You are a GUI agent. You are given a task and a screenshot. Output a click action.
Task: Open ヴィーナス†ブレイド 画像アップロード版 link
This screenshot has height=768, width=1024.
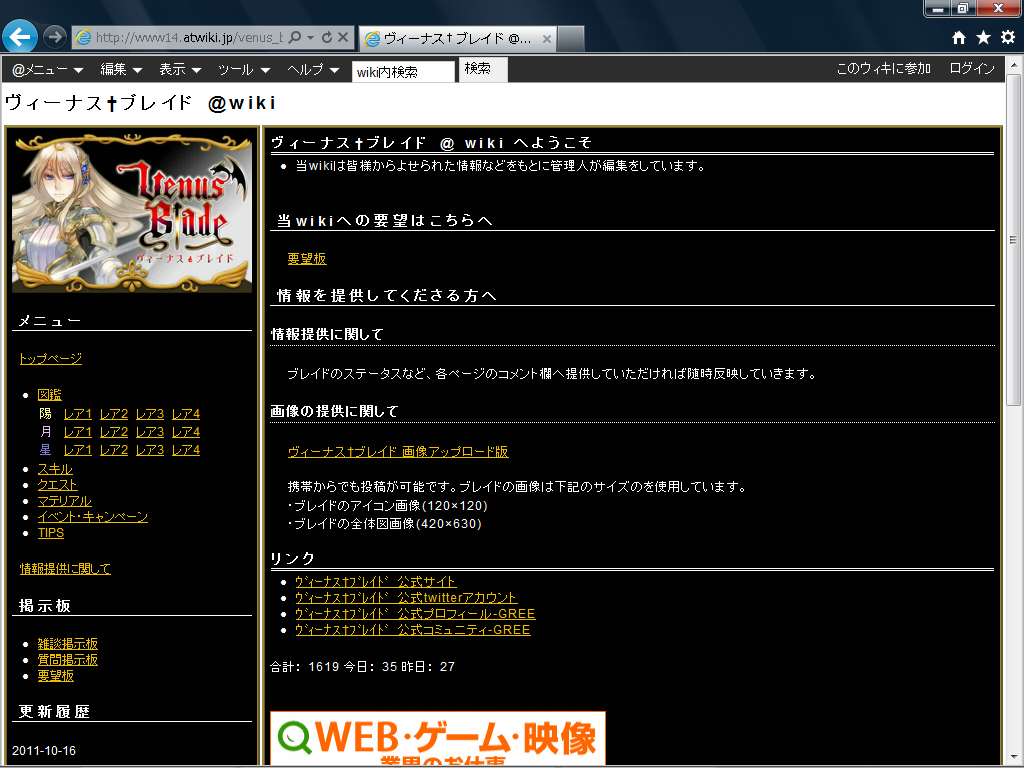pos(398,452)
